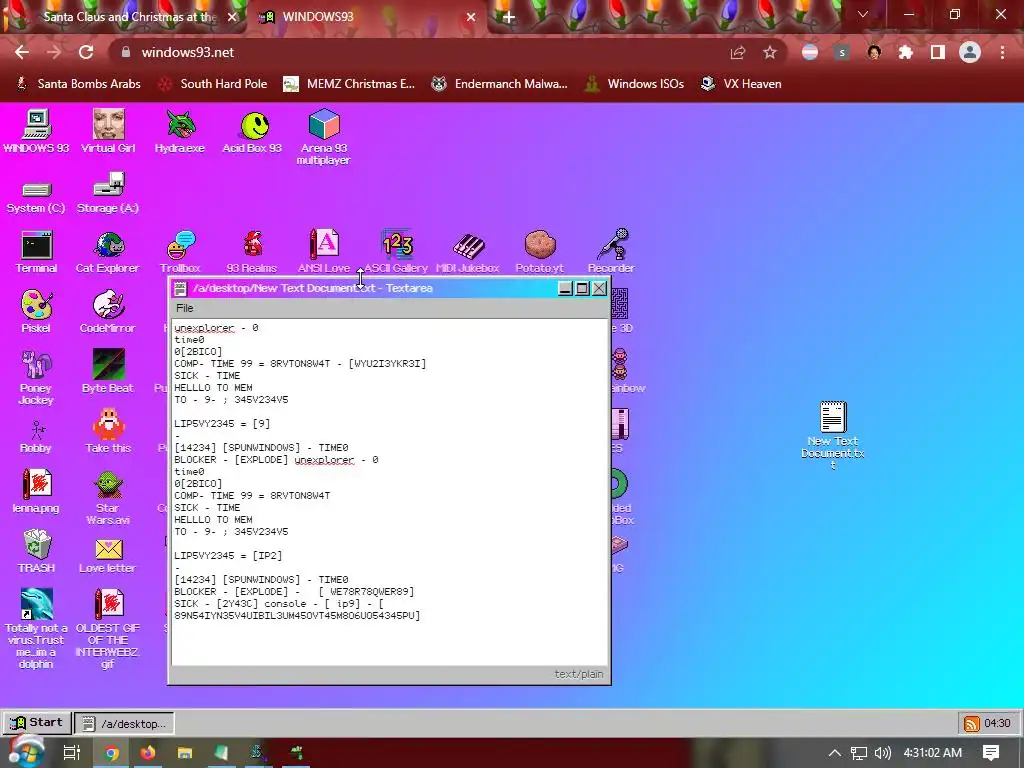Image resolution: width=1024 pixels, height=768 pixels.
Task: Open System (C:) drive icon
Action: coord(36,196)
